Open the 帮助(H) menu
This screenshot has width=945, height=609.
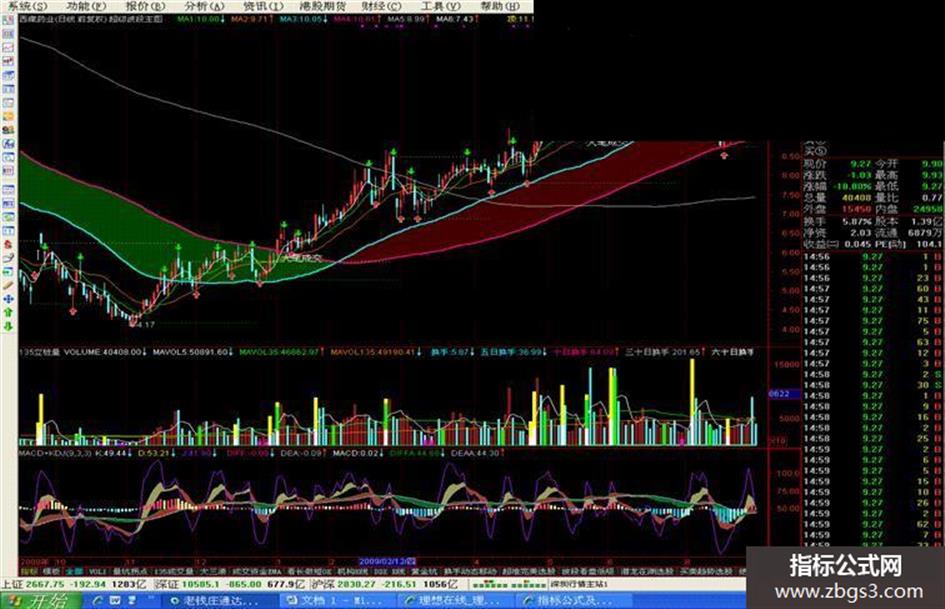tap(500, 6)
